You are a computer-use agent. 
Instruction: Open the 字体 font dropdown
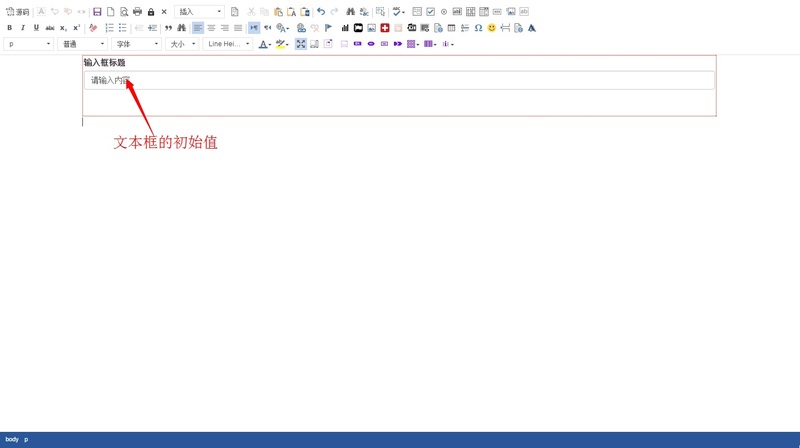[x=136, y=44]
